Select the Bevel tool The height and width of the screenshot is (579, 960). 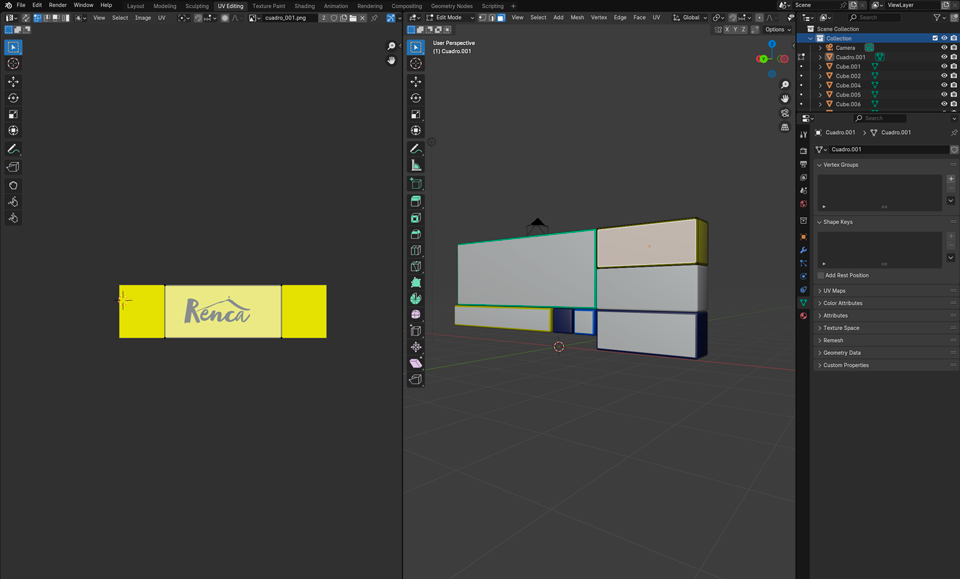pos(416,234)
